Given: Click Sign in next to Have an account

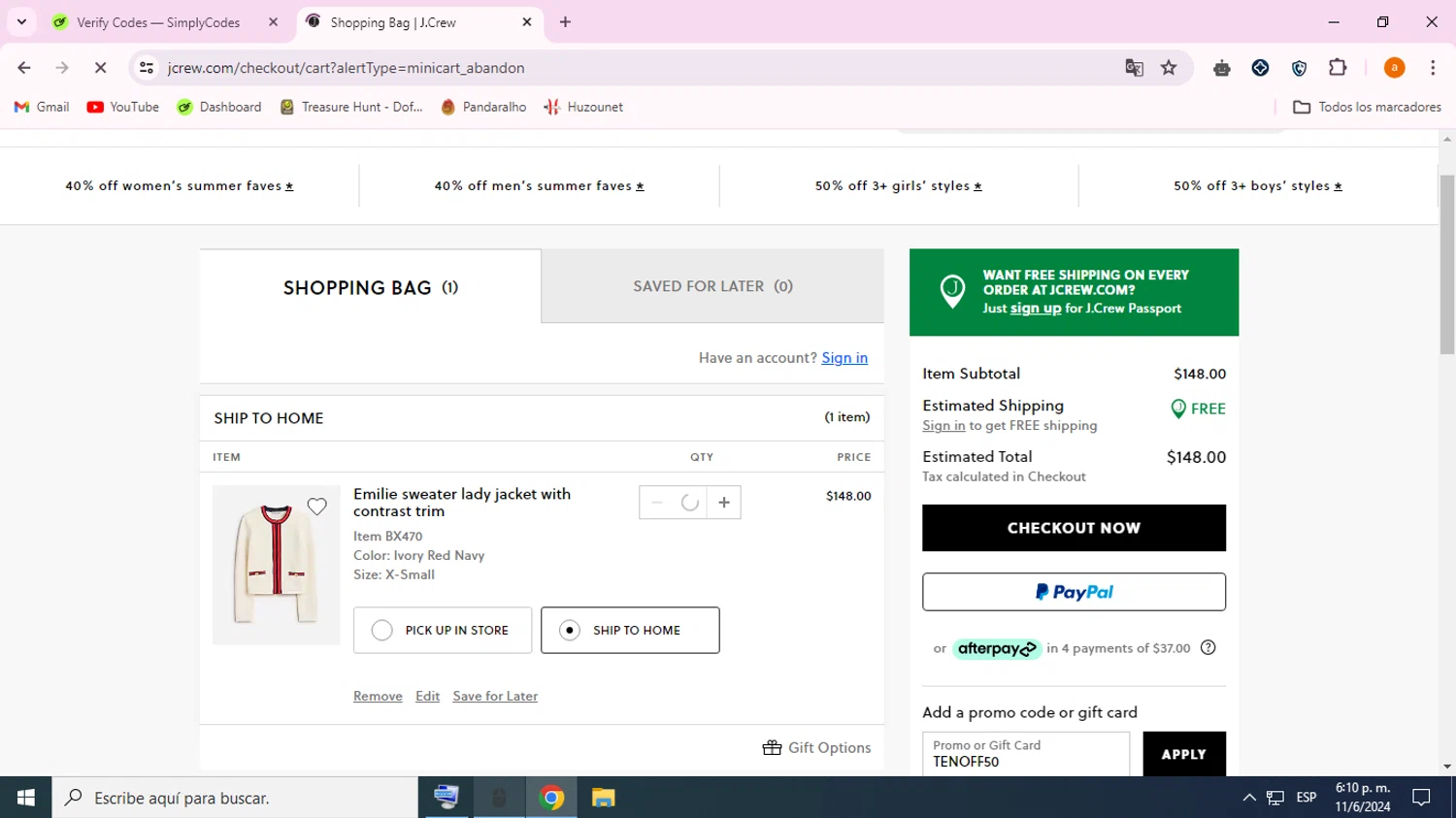Looking at the screenshot, I should click(x=844, y=358).
